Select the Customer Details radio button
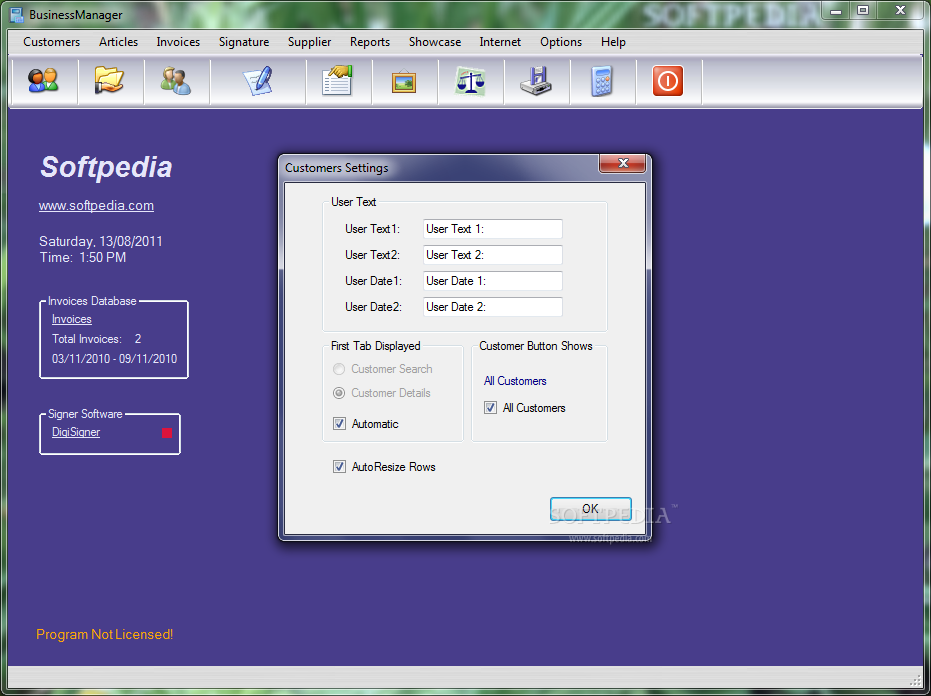Viewport: 931px width, 696px height. (339, 393)
